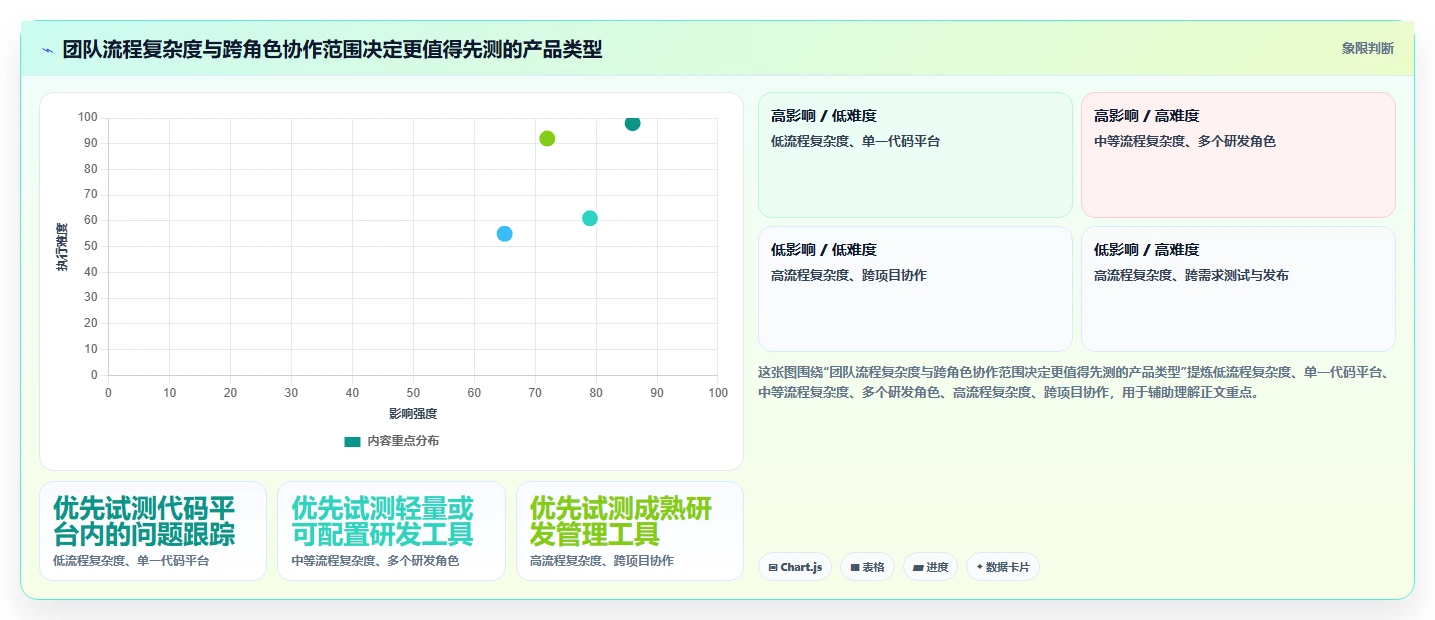The image size is (1435, 620).
Task: Click the 进度 tag
Action: click(x=930, y=567)
